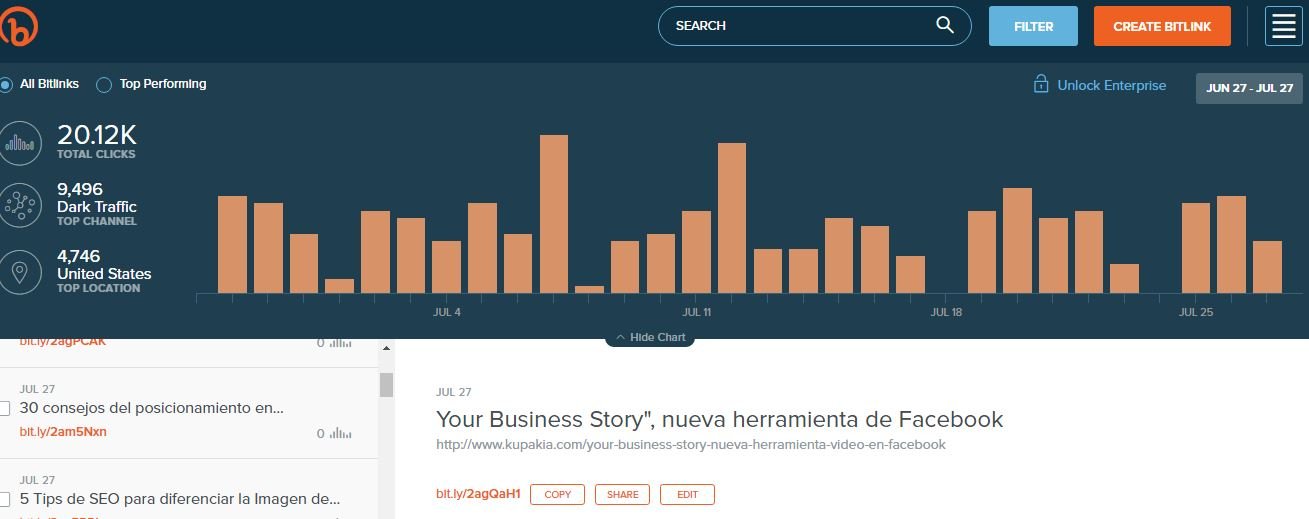Open the JUN 27 - JUL 27 date range

point(1249,88)
